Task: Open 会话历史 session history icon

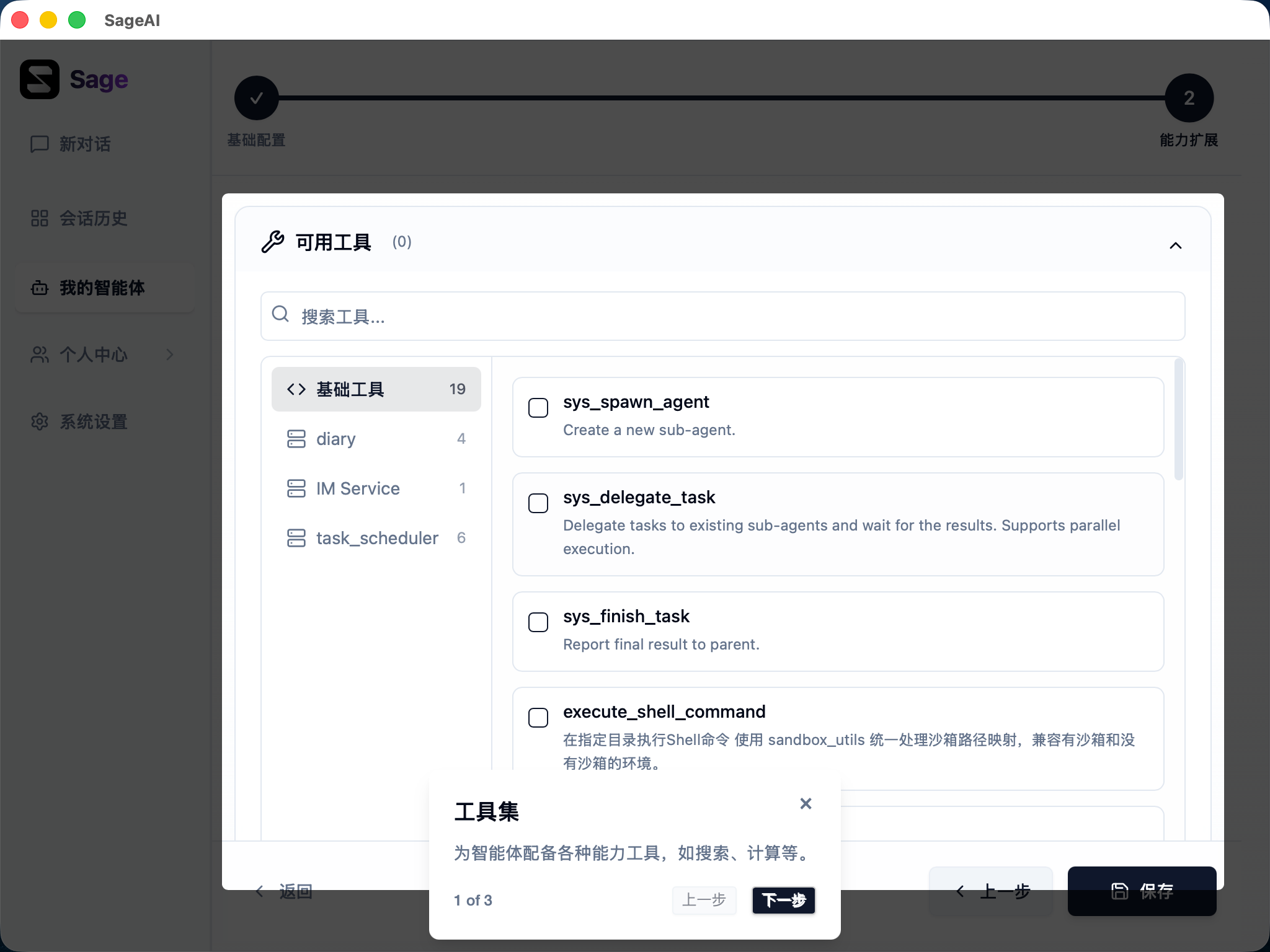Action: [38, 219]
